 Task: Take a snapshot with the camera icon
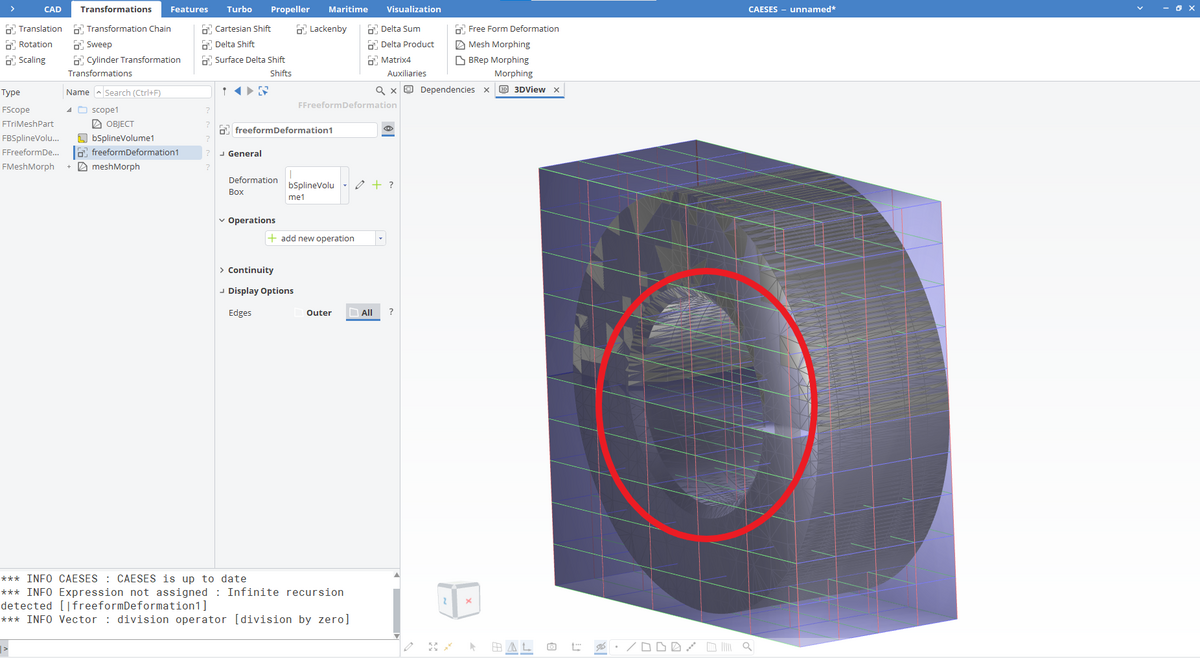[x=552, y=647]
